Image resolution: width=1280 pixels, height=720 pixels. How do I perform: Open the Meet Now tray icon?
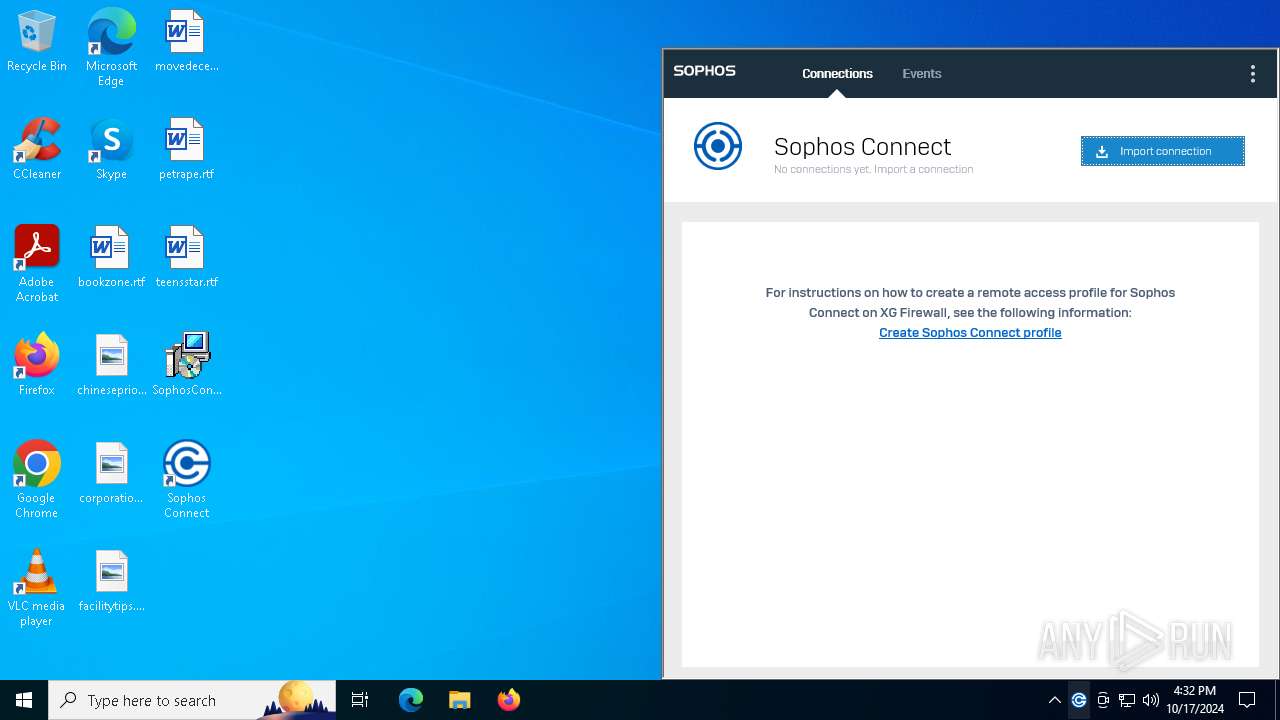coord(1103,700)
